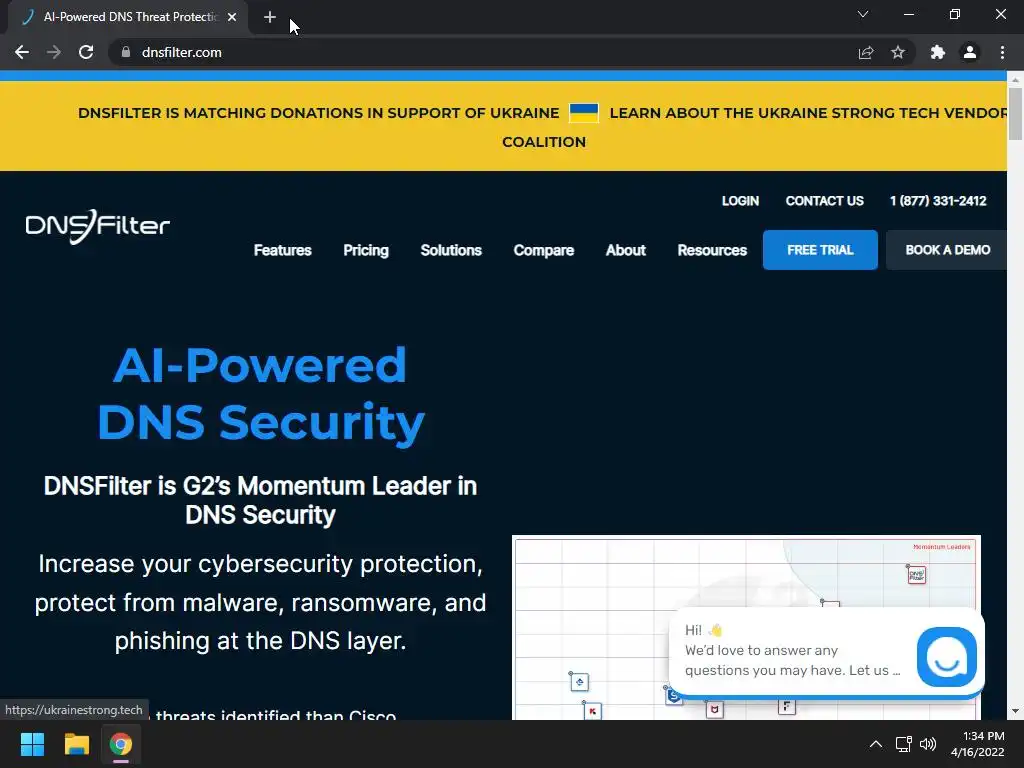Open the volume speaker tray icon

(x=927, y=744)
